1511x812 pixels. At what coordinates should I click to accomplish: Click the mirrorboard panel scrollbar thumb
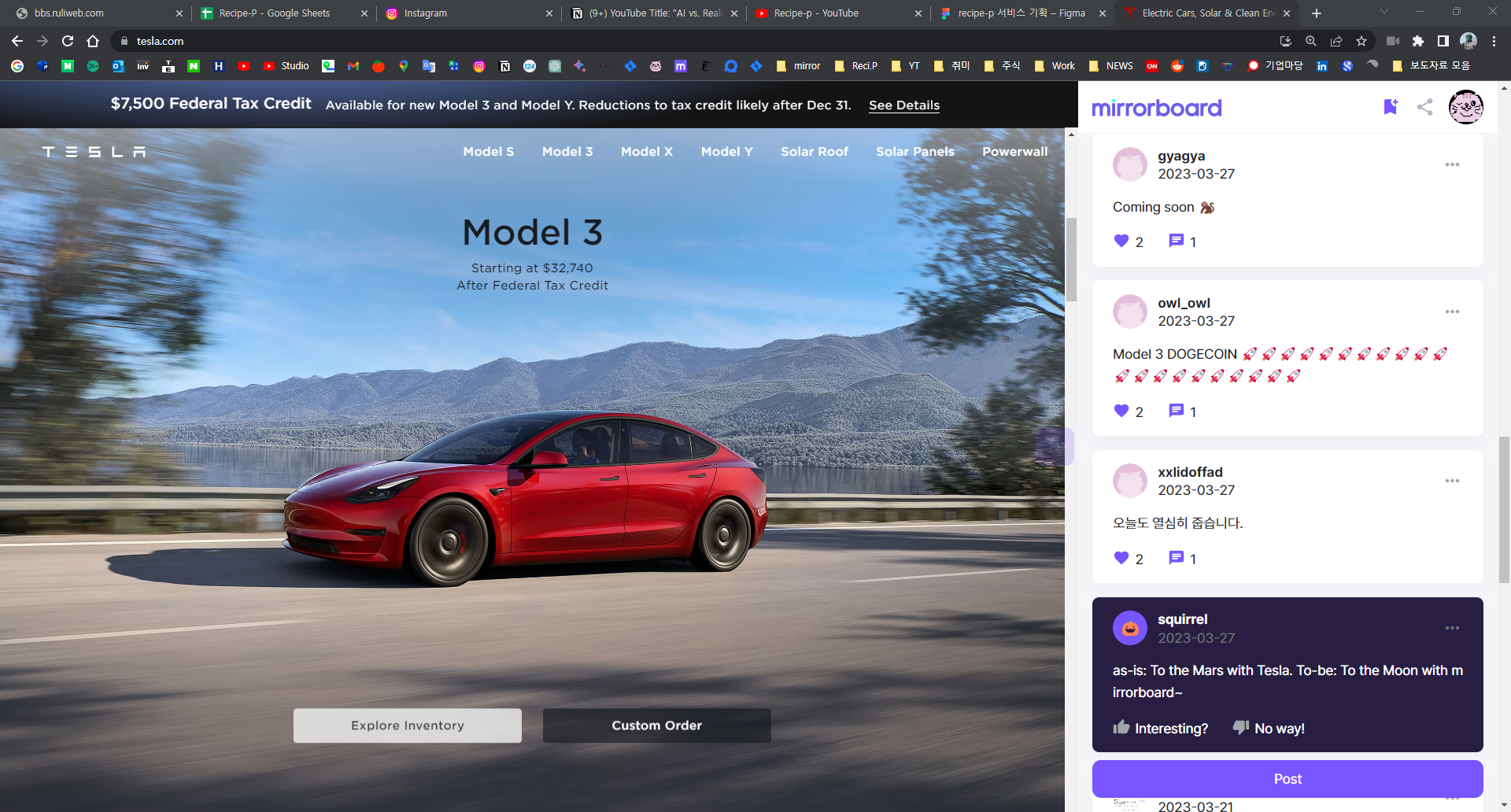point(1504,510)
